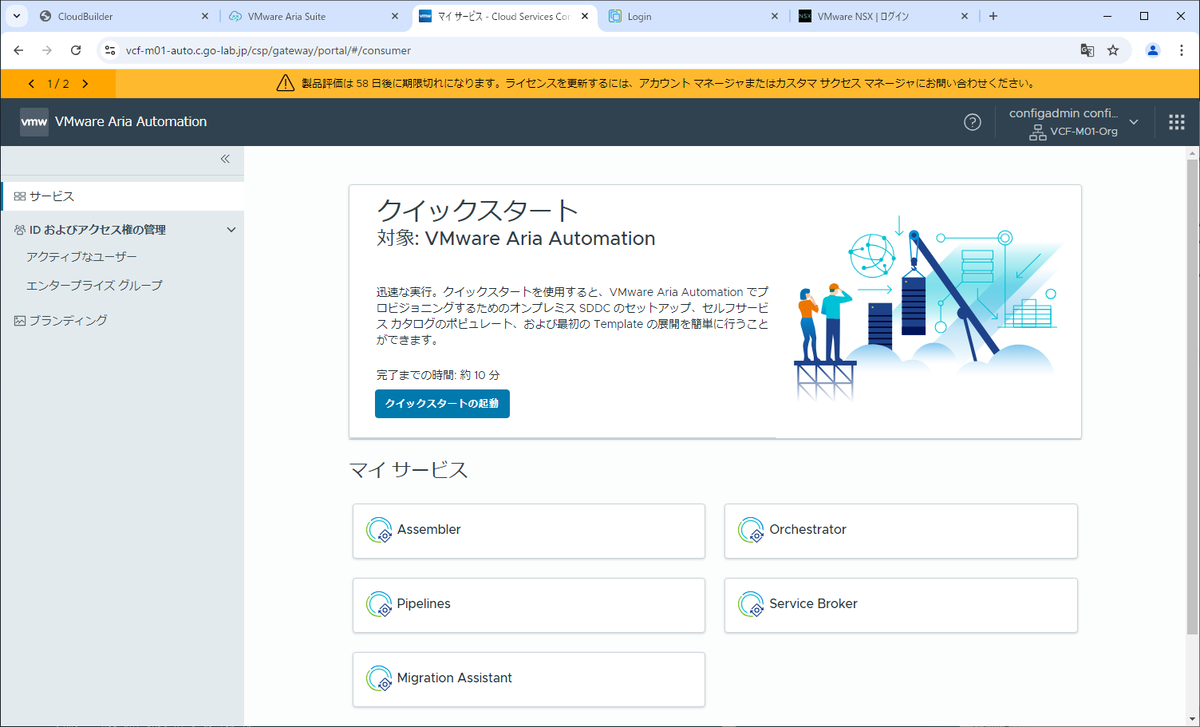
Task: Click the VCF-M01-Org organization label
Action: 1083,132
